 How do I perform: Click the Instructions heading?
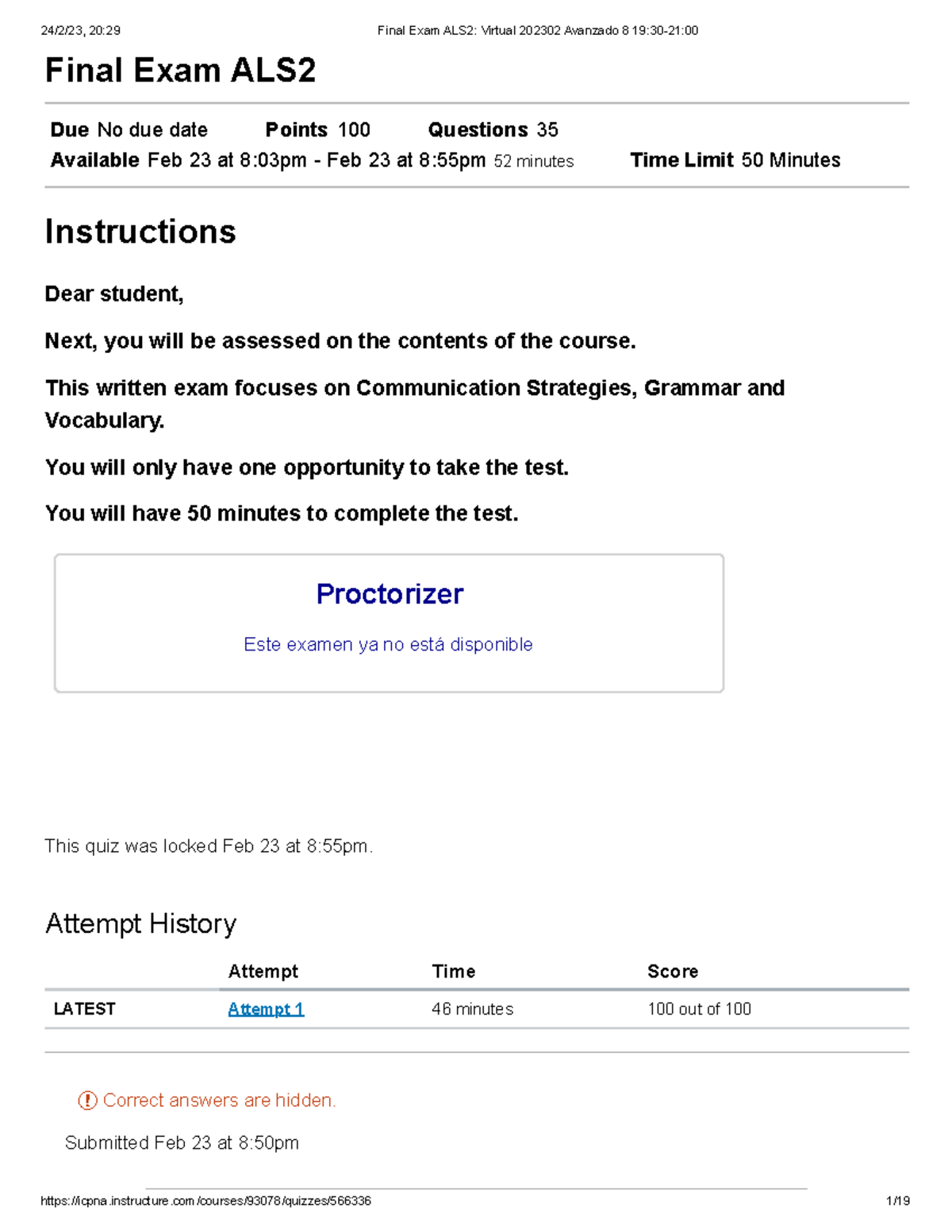click(140, 232)
